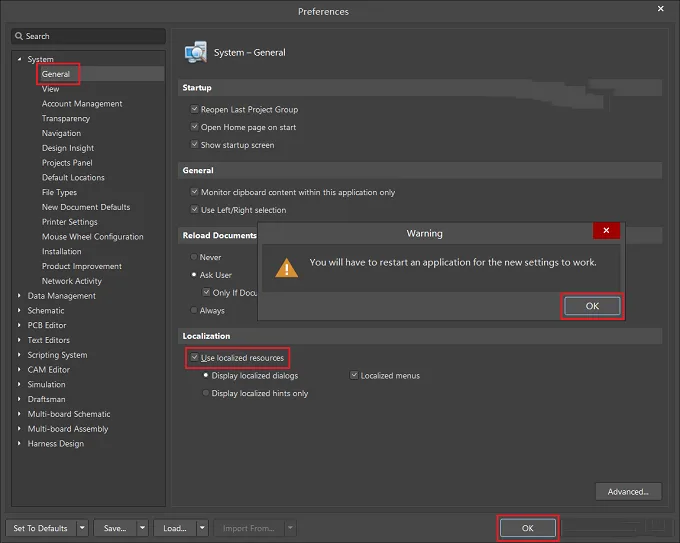Toggle Use Left/Right selection checkbox
The width and height of the screenshot is (680, 543).
(x=195, y=209)
